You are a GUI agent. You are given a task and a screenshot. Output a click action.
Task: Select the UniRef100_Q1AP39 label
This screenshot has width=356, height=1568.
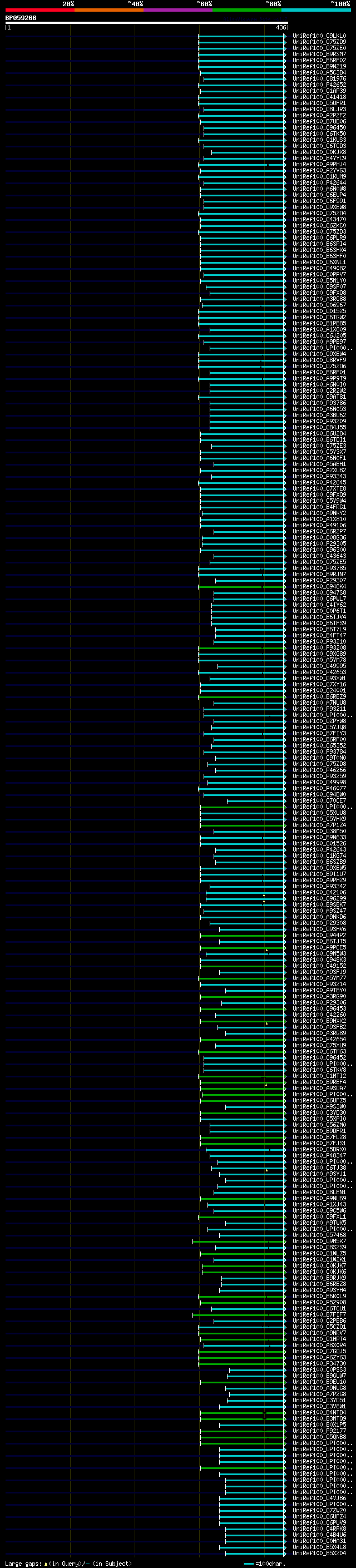click(x=319, y=91)
